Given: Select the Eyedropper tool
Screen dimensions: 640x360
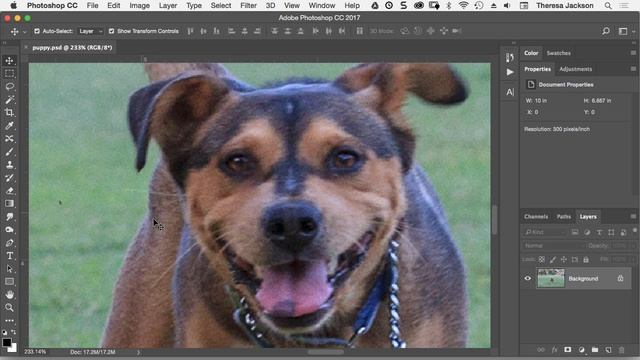Looking at the screenshot, I should [x=9, y=126].
